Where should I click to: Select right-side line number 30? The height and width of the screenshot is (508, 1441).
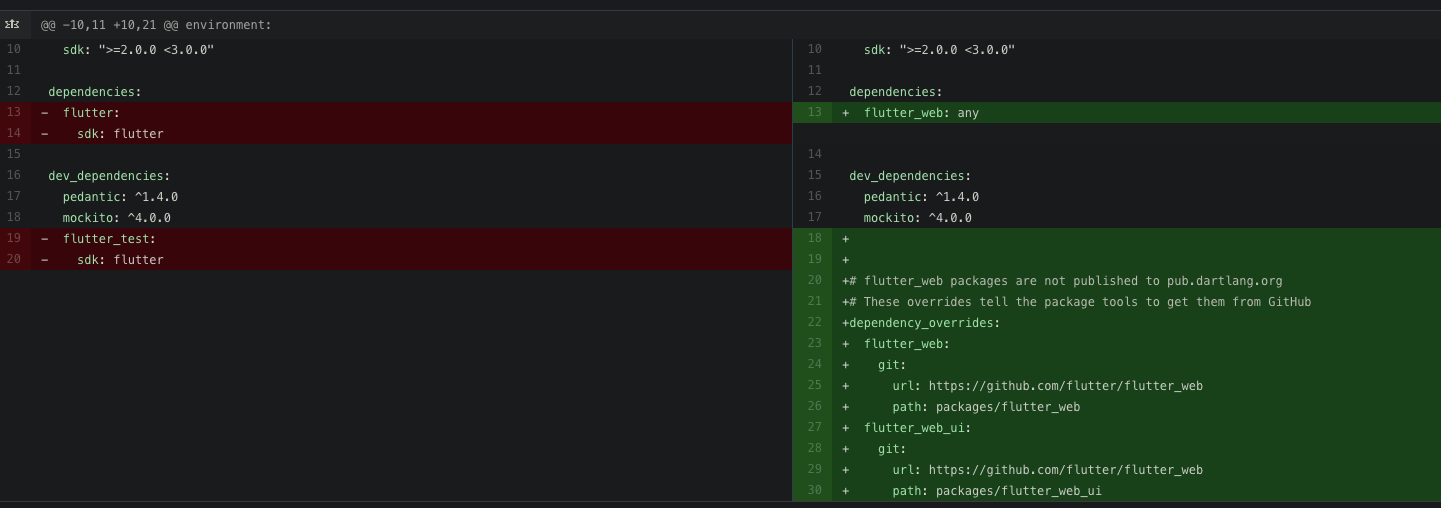point(814,490)
